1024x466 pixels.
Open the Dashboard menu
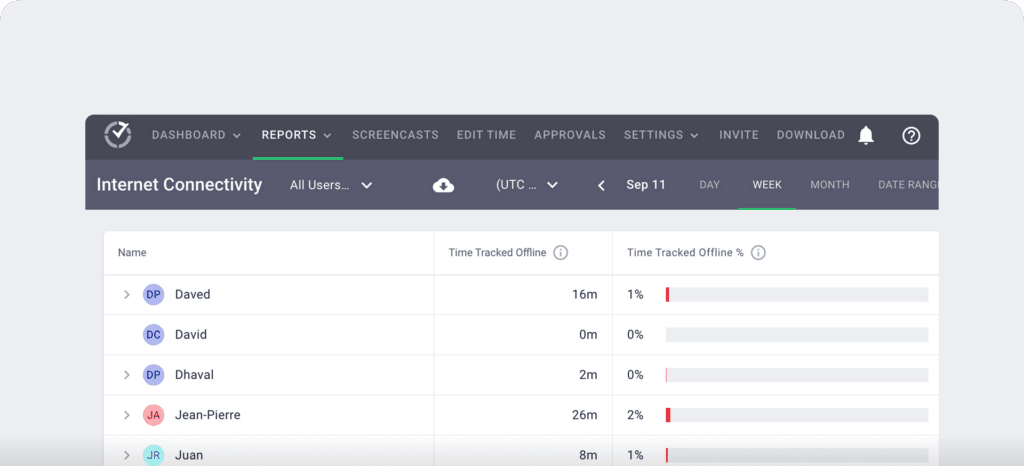pyautogui.click(x=196, y=135)
